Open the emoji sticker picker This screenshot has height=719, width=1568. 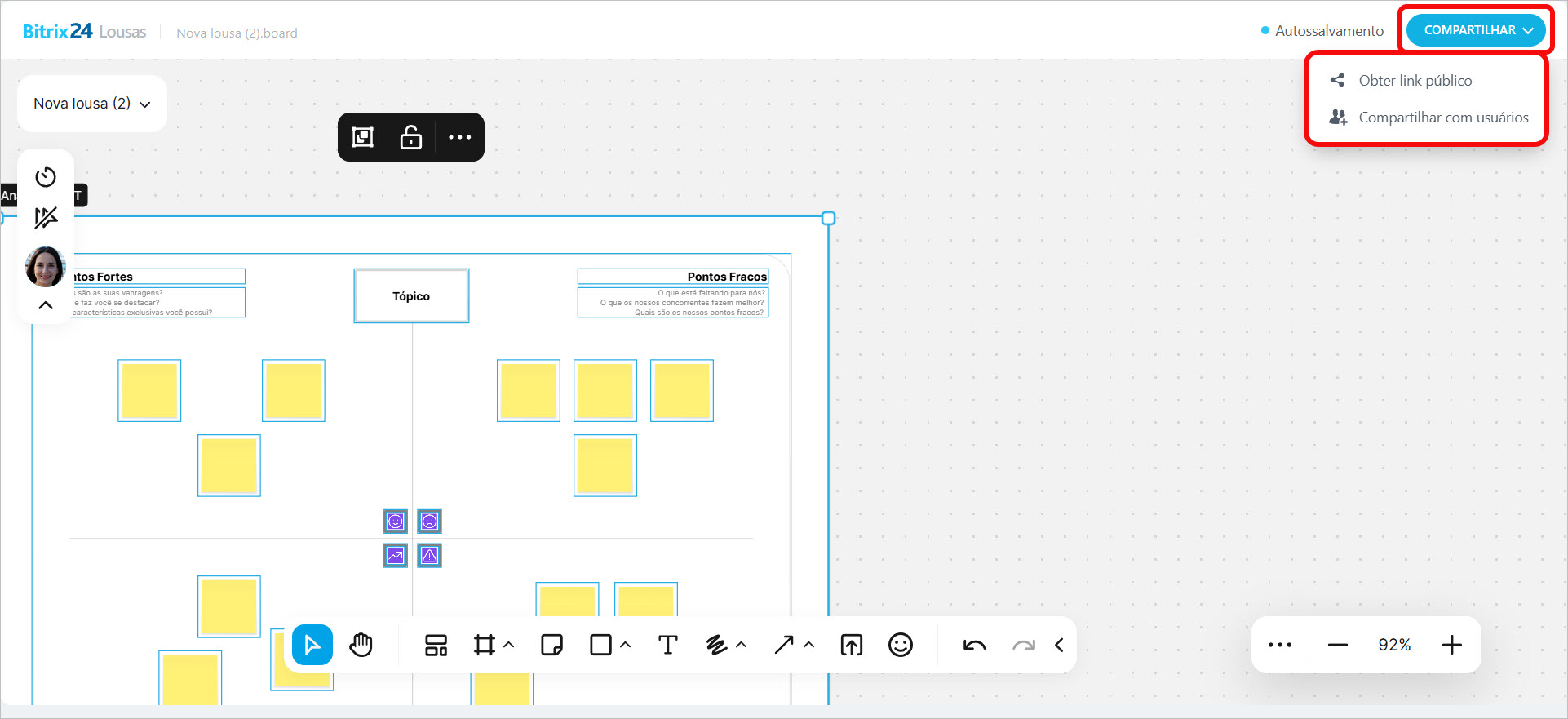[x=900, y=646]
